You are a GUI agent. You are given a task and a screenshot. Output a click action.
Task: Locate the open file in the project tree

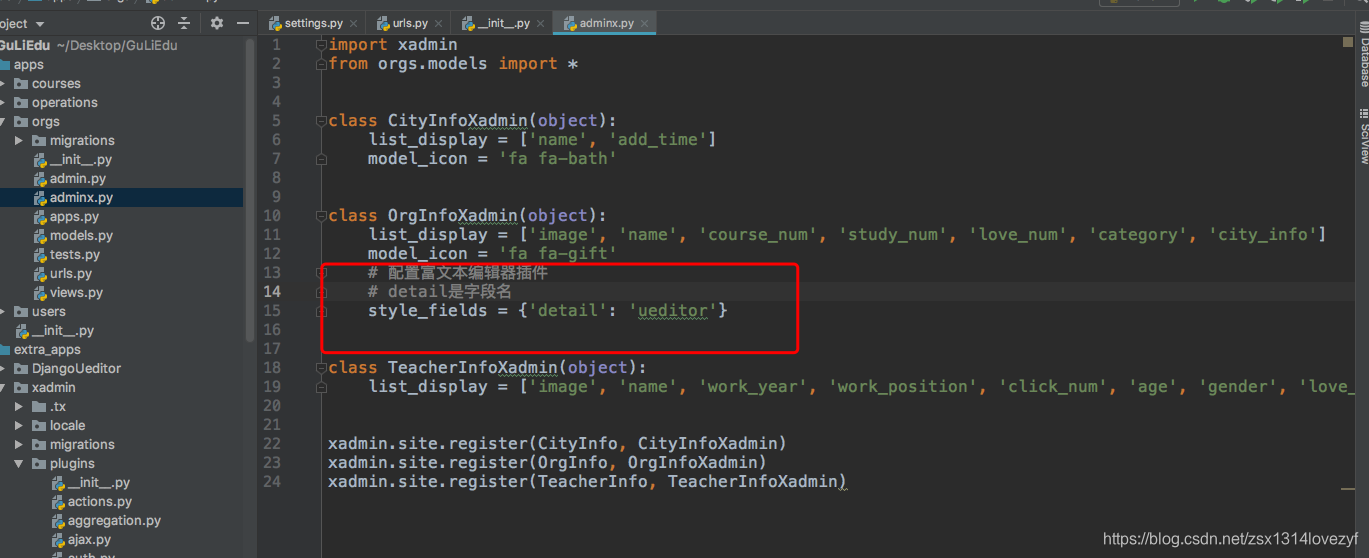pyautogui.click(x=158, y=23)
